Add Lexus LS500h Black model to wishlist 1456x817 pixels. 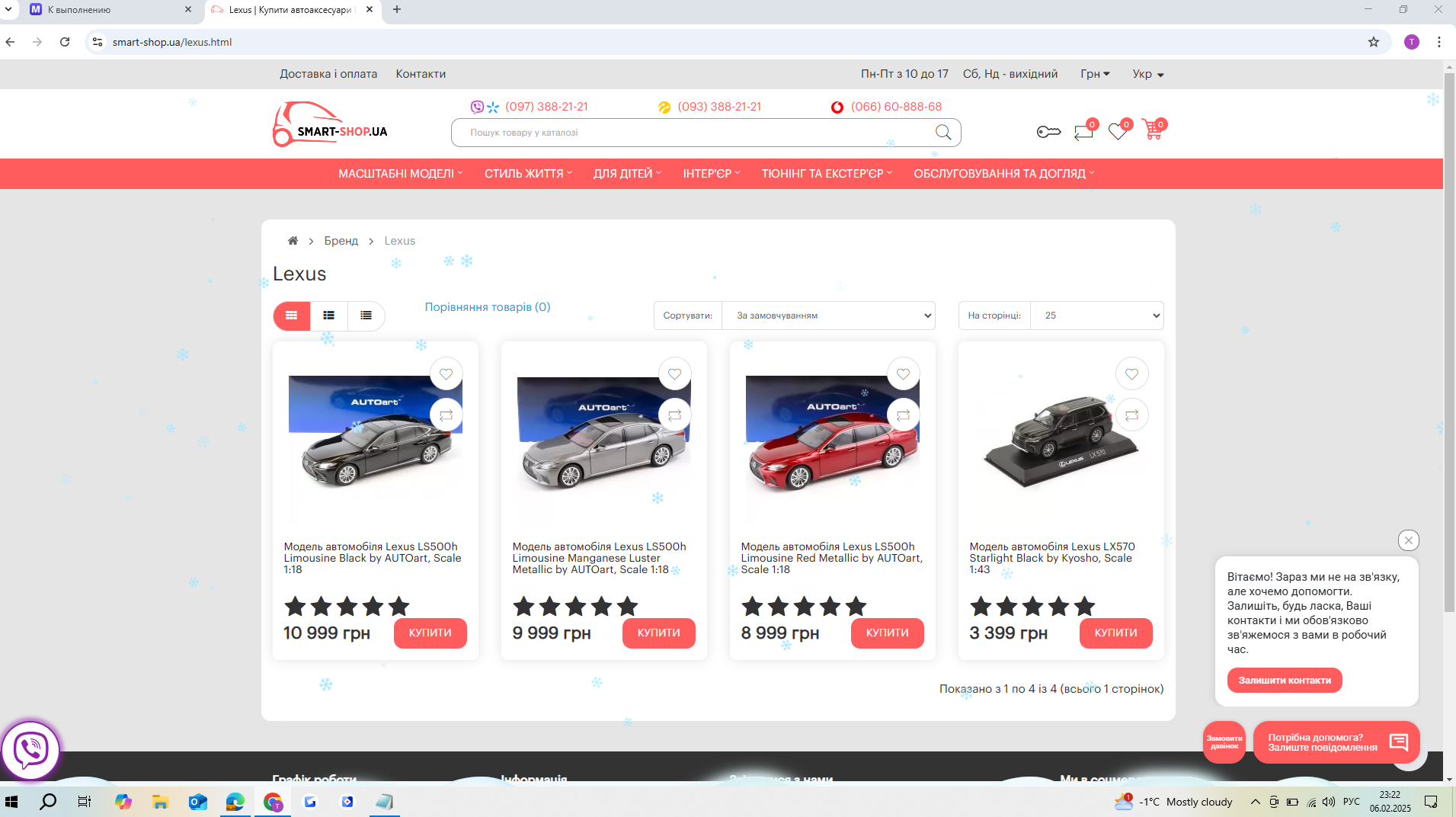tap(446, 374)
